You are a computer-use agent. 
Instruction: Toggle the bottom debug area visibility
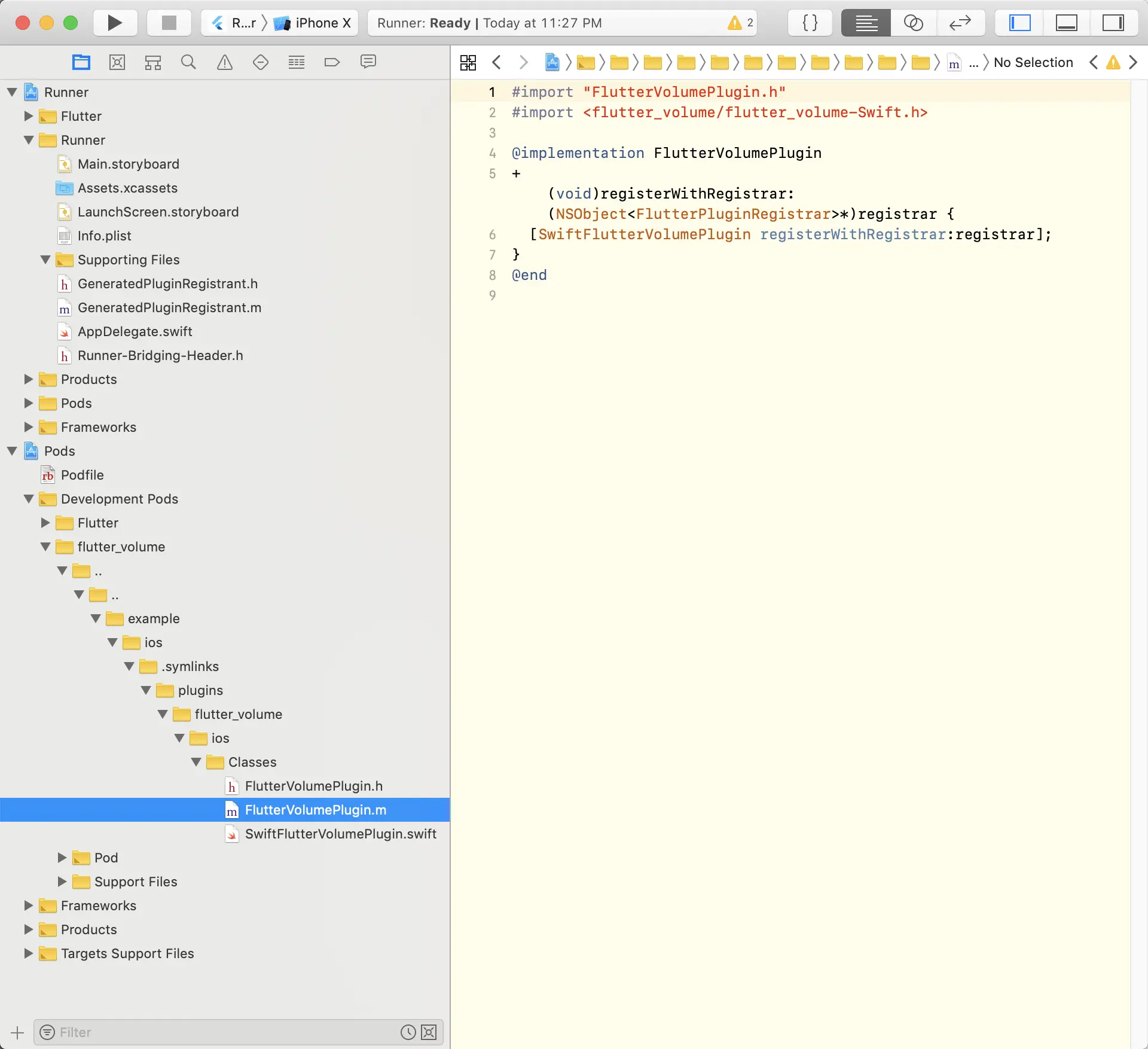point(1066,23)
